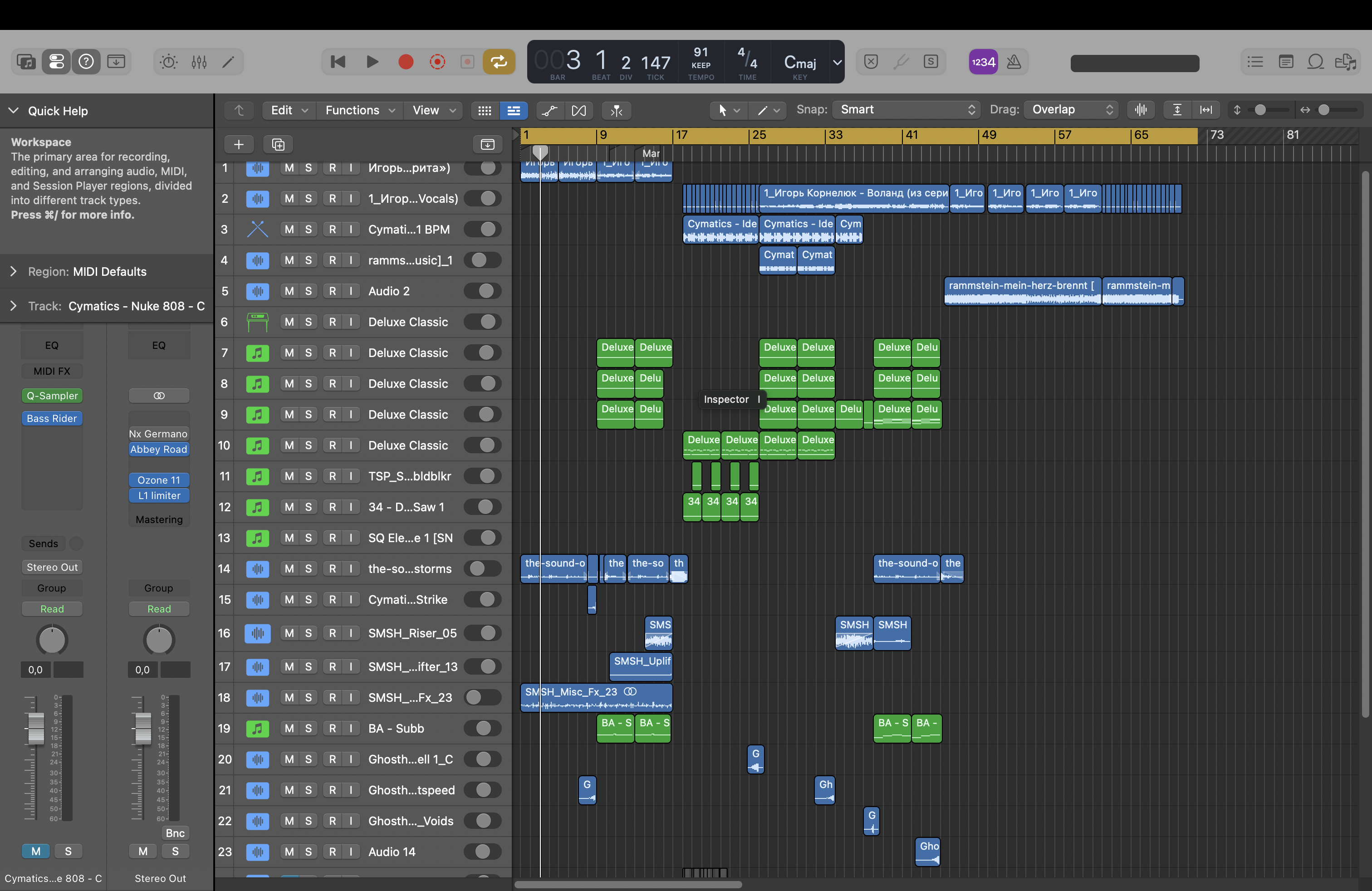This screenshot has height=891, width=1372.
Task: Open the Q-Sampler instrument slot
Action: click(x=52, y=396)
